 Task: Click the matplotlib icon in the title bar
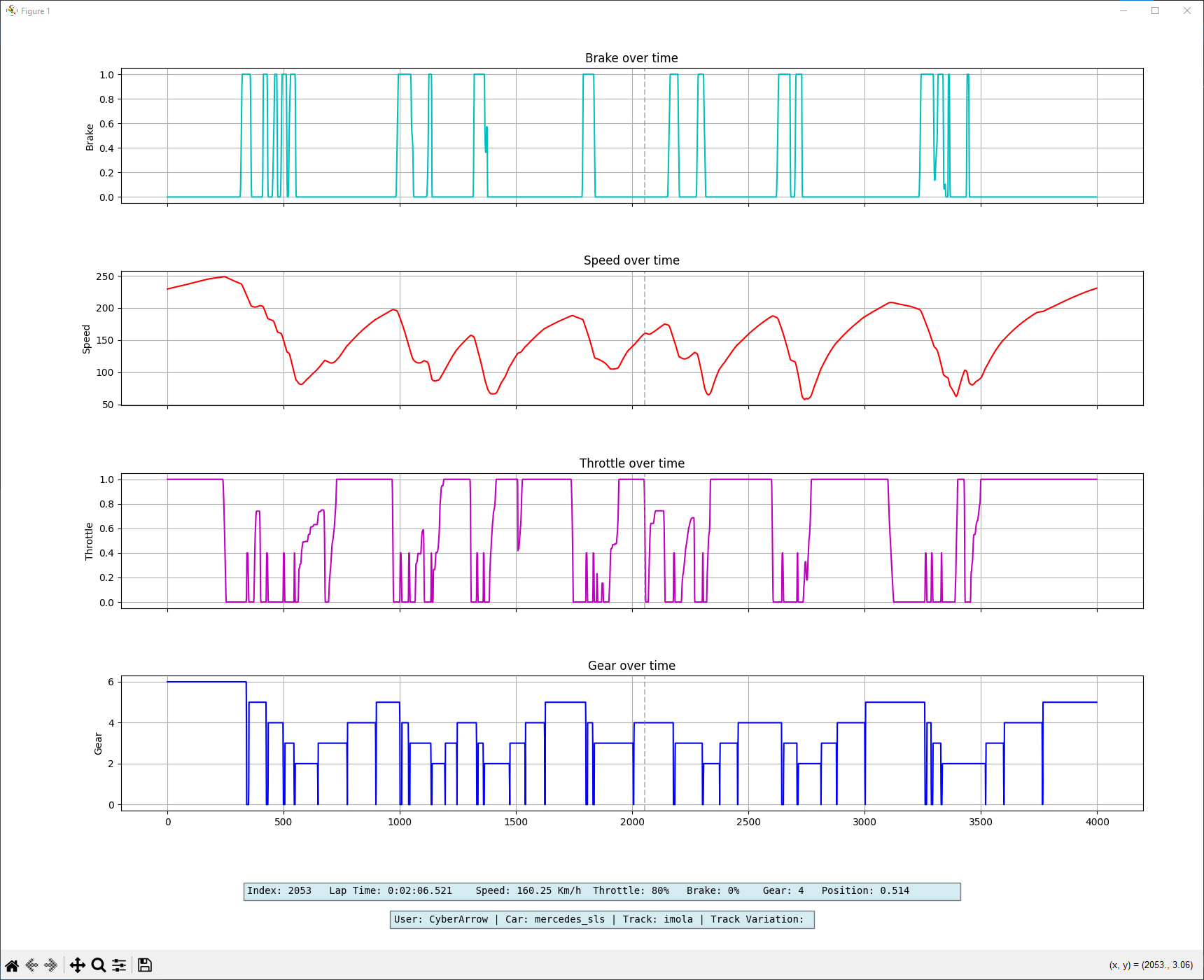(x=11, y=10)
